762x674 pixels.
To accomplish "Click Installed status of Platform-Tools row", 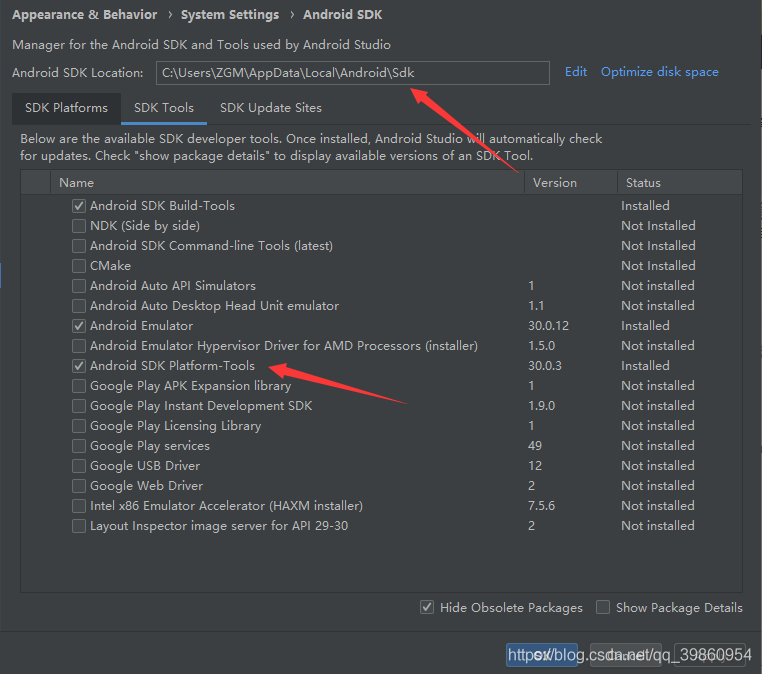I will [645, 365].
